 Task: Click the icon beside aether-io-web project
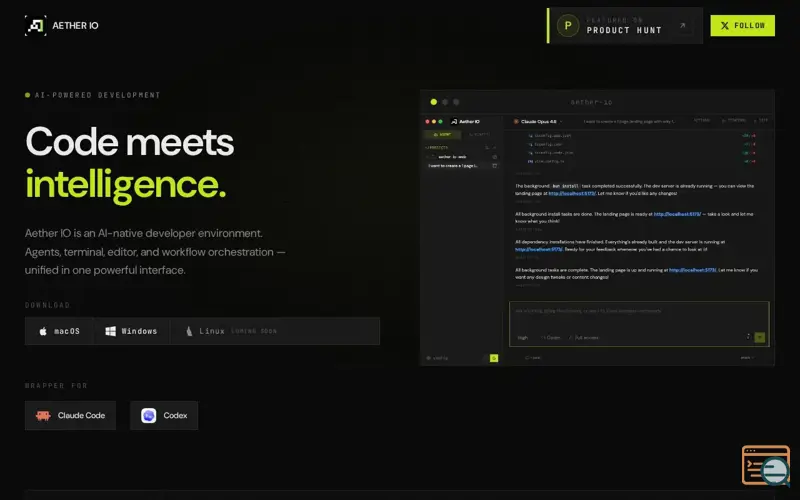(x=494, y=157)
